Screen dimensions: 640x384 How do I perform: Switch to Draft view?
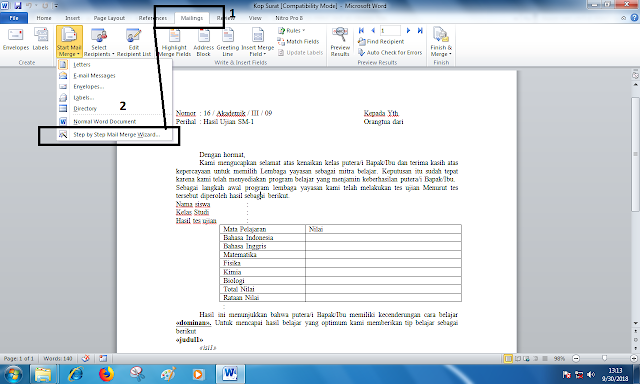point(545,358)
